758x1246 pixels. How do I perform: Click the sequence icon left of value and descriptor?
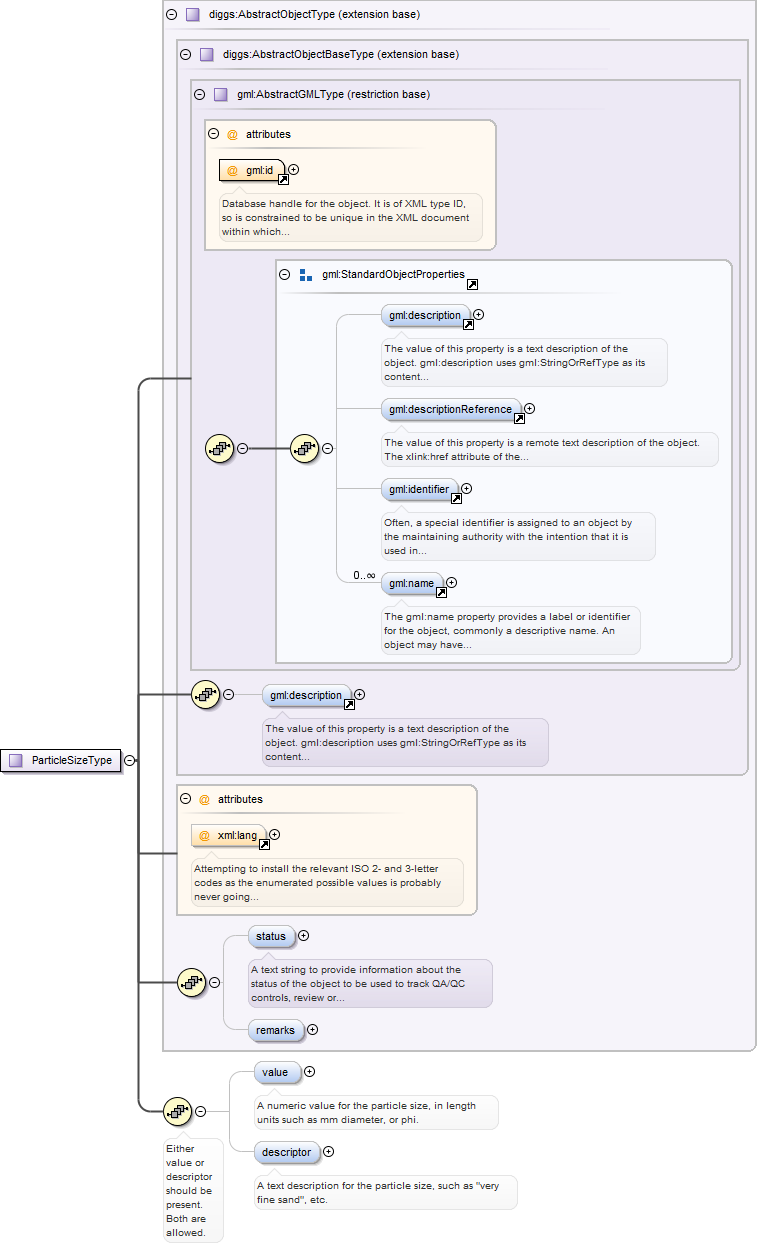[177, 1110]
